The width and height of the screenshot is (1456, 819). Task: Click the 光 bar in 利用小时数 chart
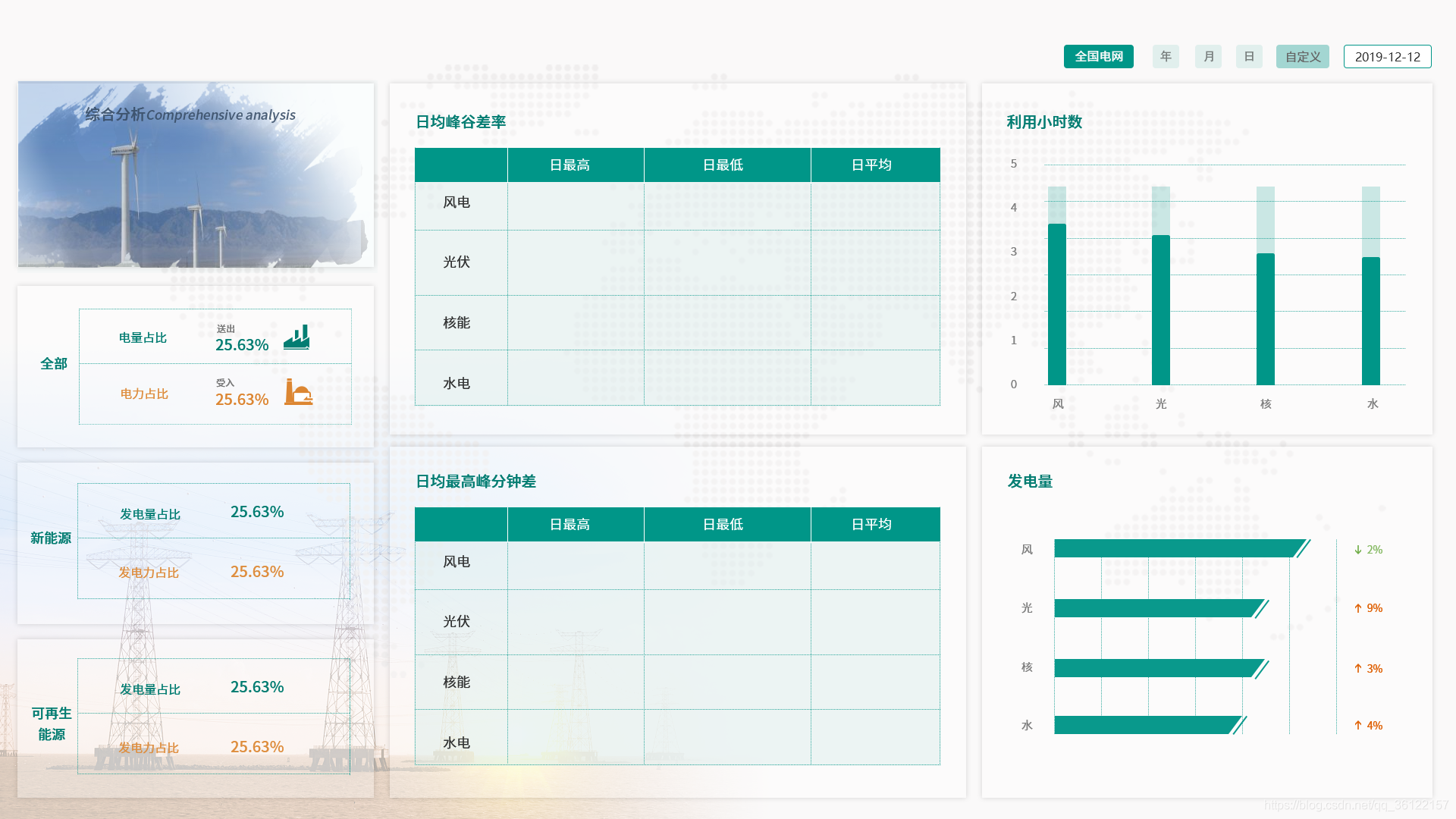(x=1161, y=310)
